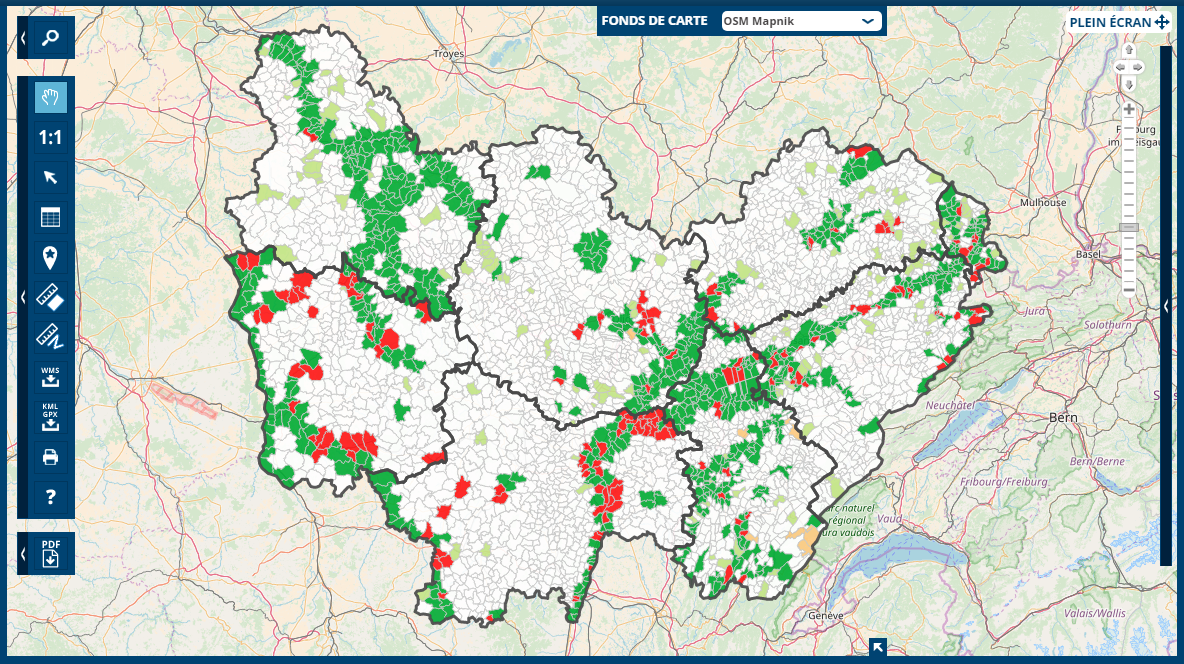Zoom in with the plus button

click(1129, 109)
